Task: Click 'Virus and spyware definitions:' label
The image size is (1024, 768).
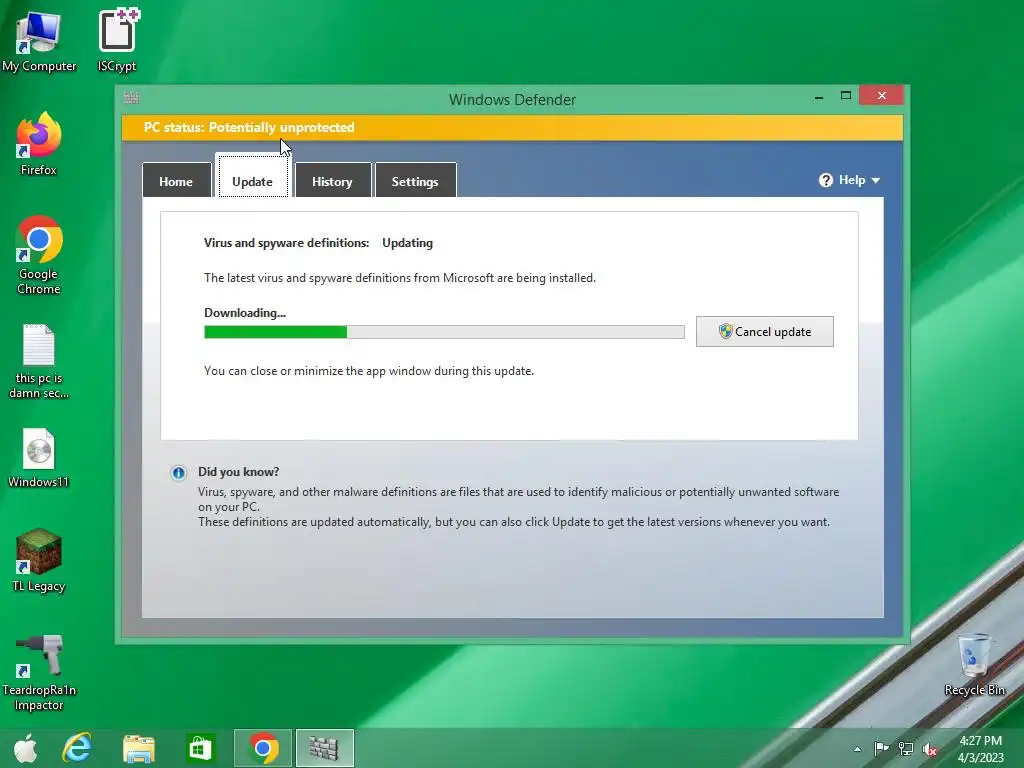Action: [x=287, y=243]
